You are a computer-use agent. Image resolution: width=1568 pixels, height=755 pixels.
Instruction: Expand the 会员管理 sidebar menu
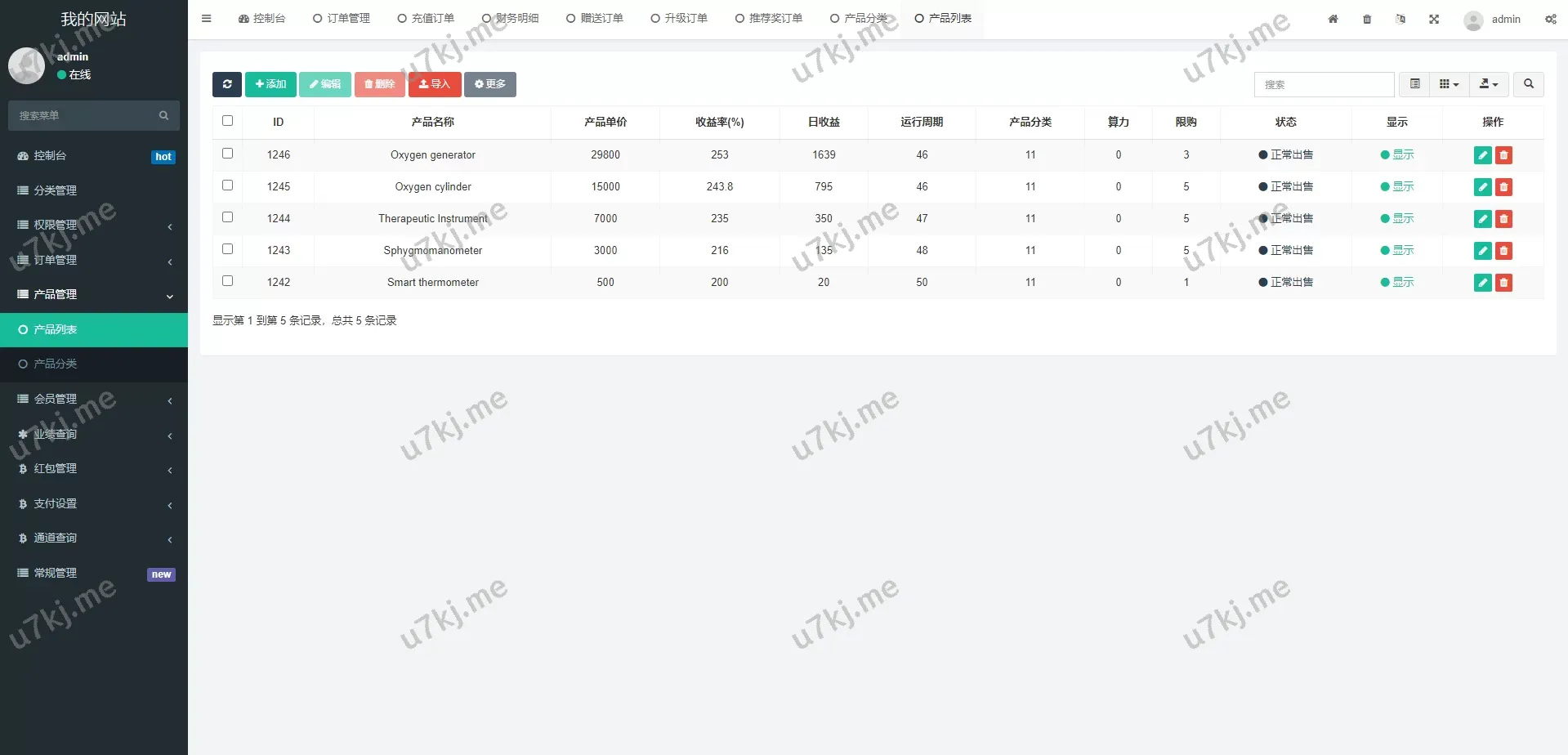coord(94,399)
